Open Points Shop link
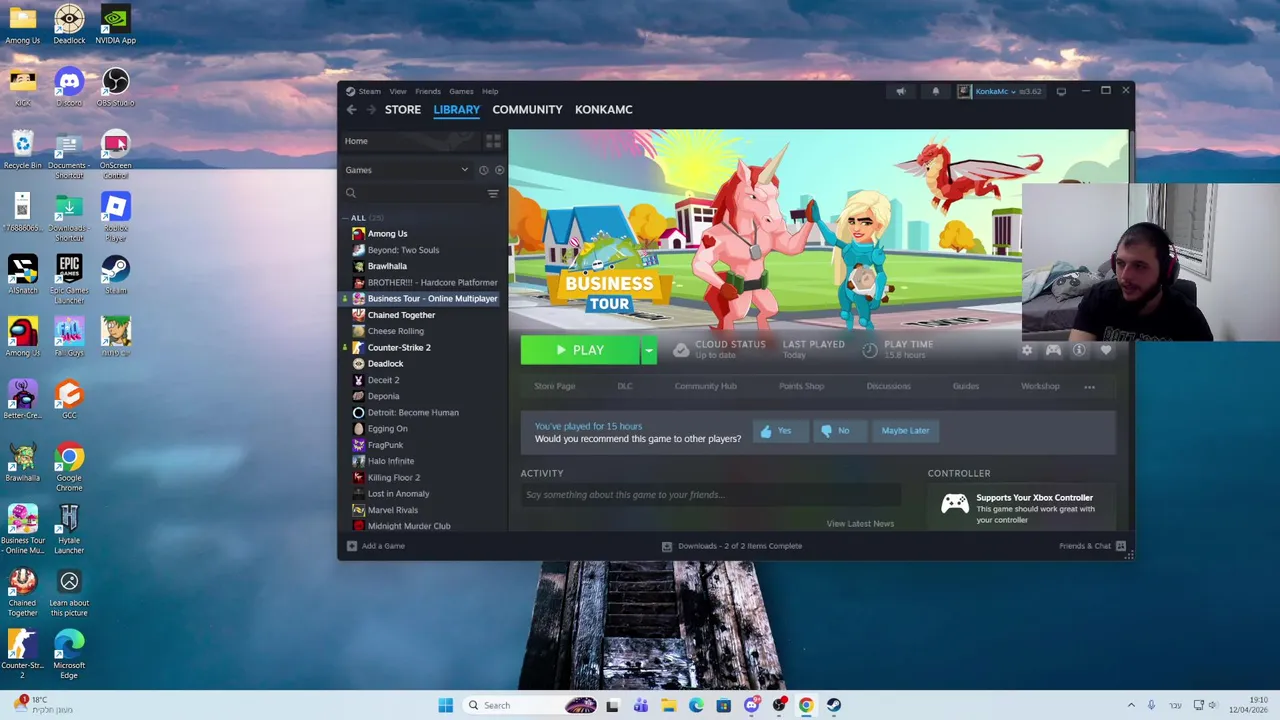 pyautogui.click(x=801, y=386)
